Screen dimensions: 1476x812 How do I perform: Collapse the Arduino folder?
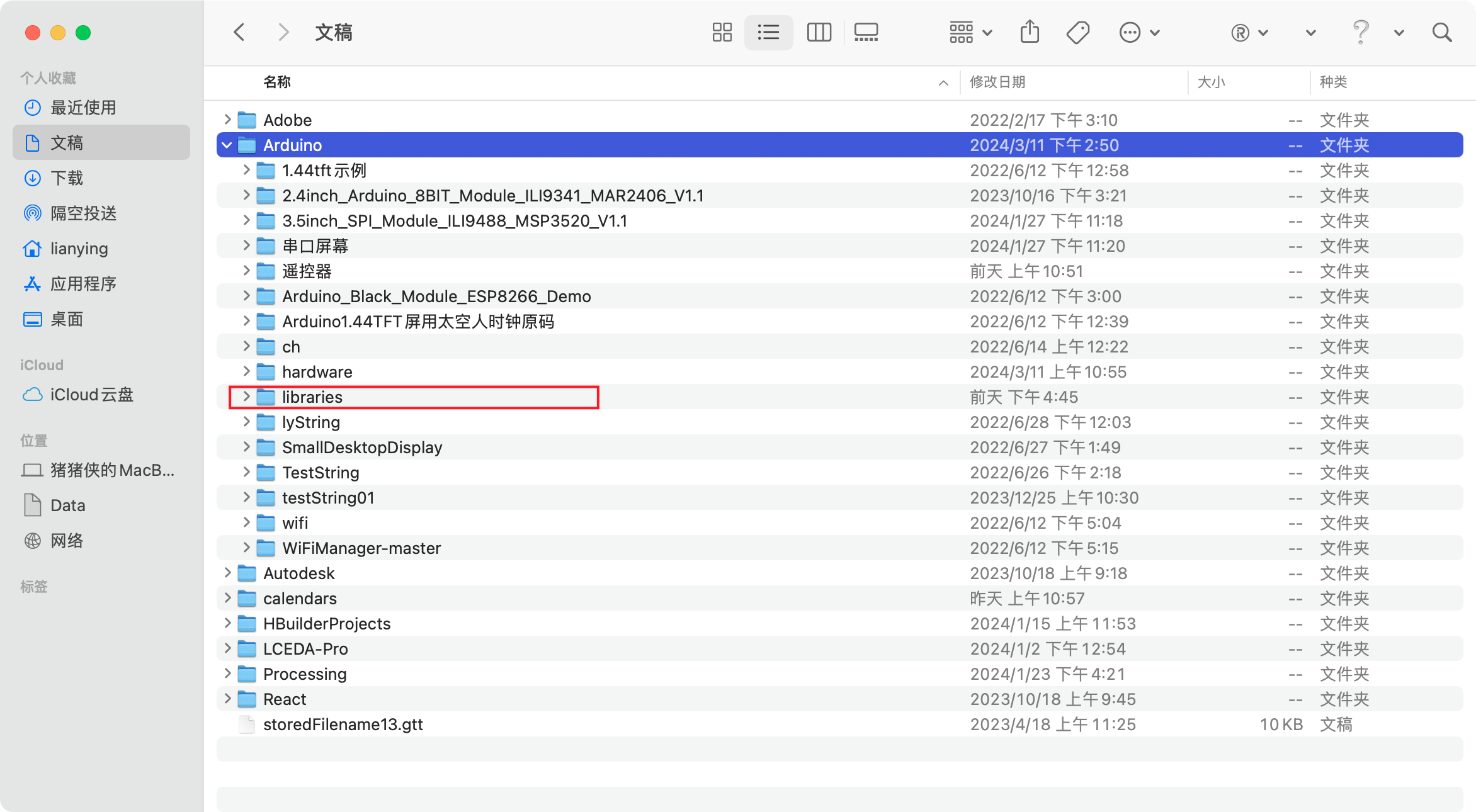(227, 145)
